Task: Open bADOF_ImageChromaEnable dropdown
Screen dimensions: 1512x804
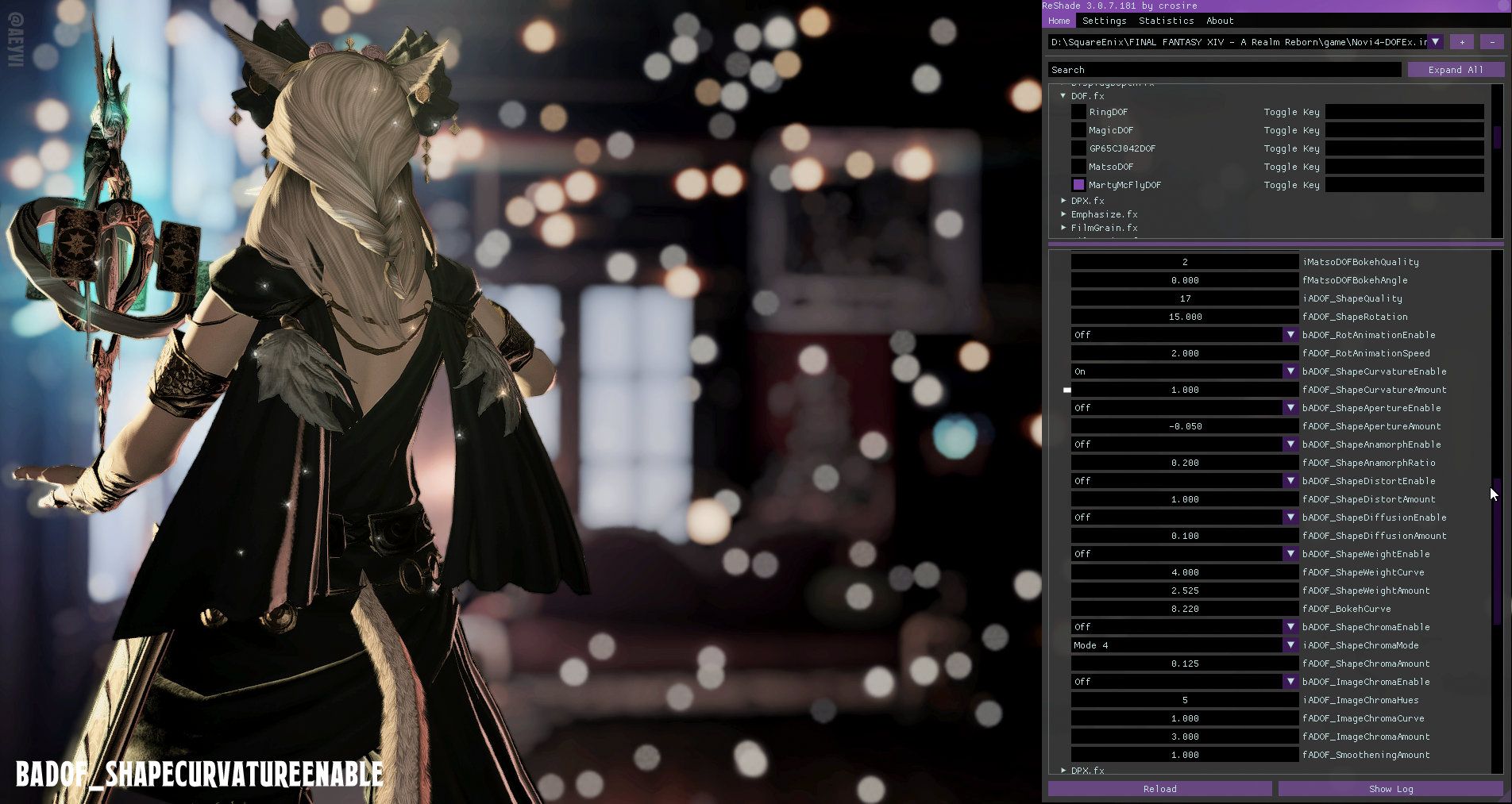Action: (x=1184, y=682)
